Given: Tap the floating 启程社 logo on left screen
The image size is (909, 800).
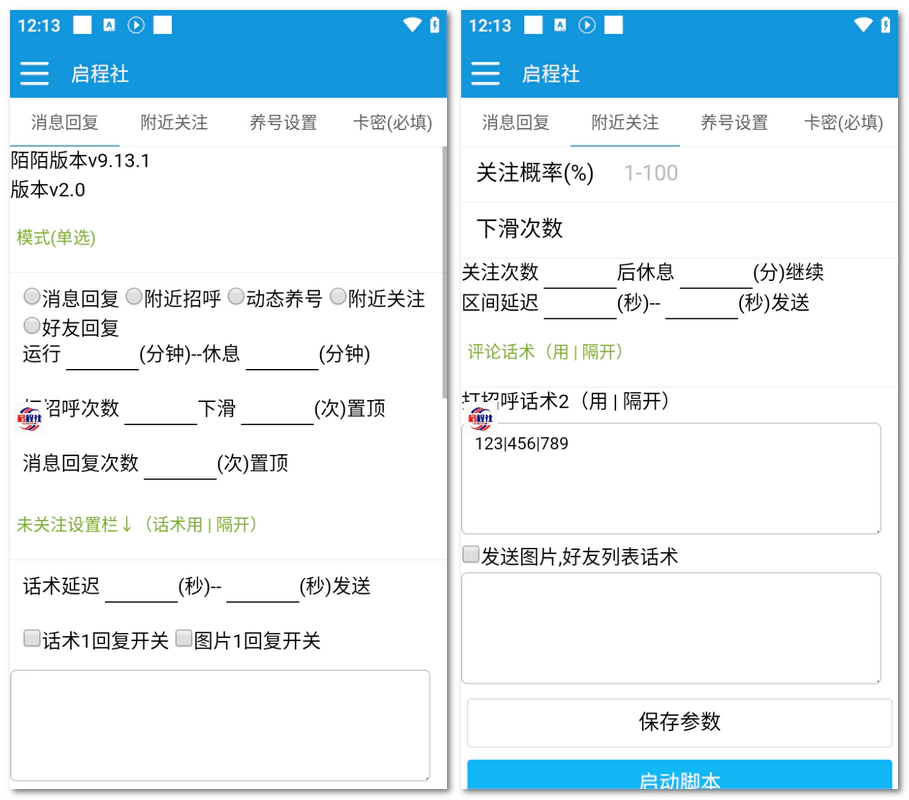Looking at the screenshot, I should (32, 418).
